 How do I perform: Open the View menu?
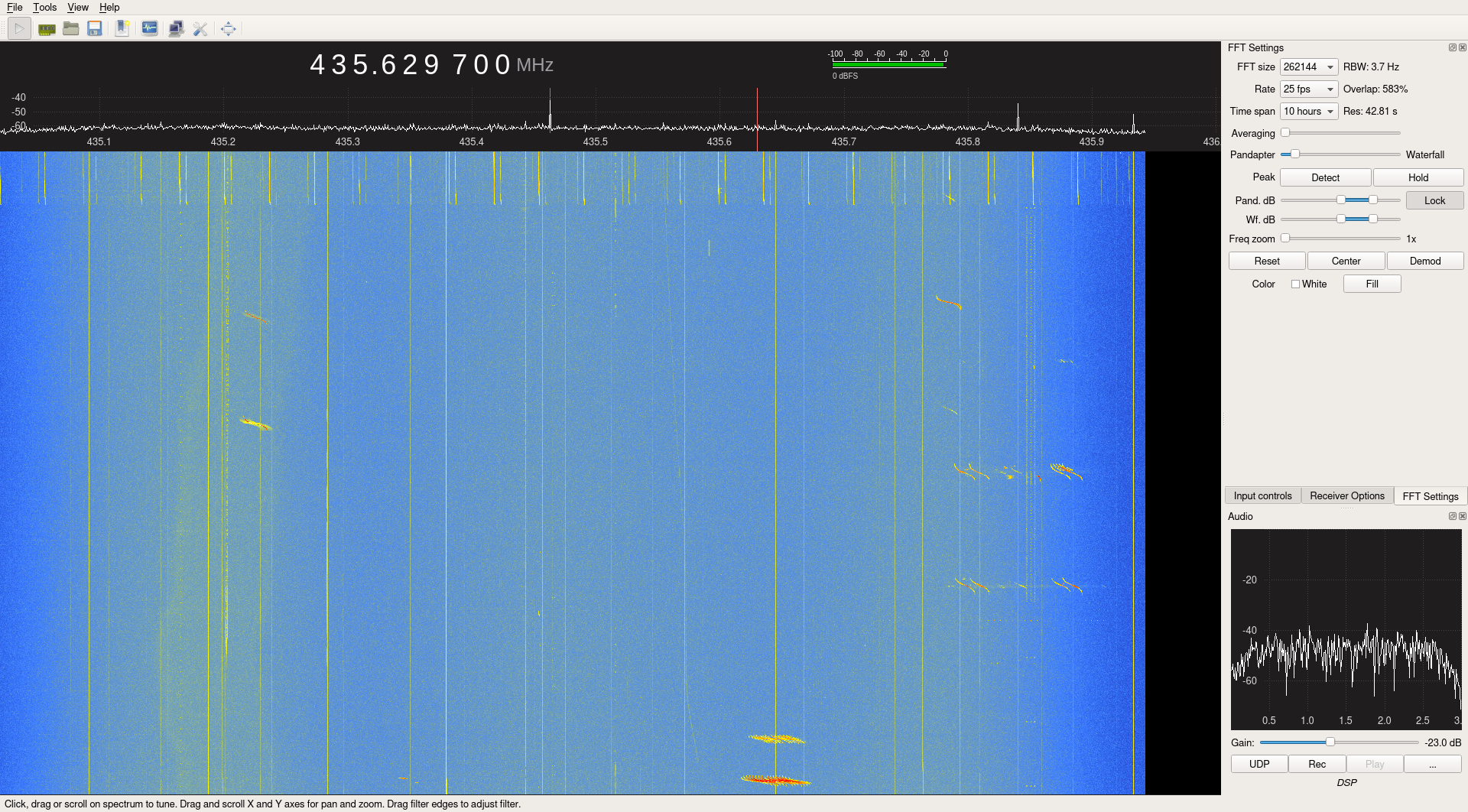coord(78,7)
